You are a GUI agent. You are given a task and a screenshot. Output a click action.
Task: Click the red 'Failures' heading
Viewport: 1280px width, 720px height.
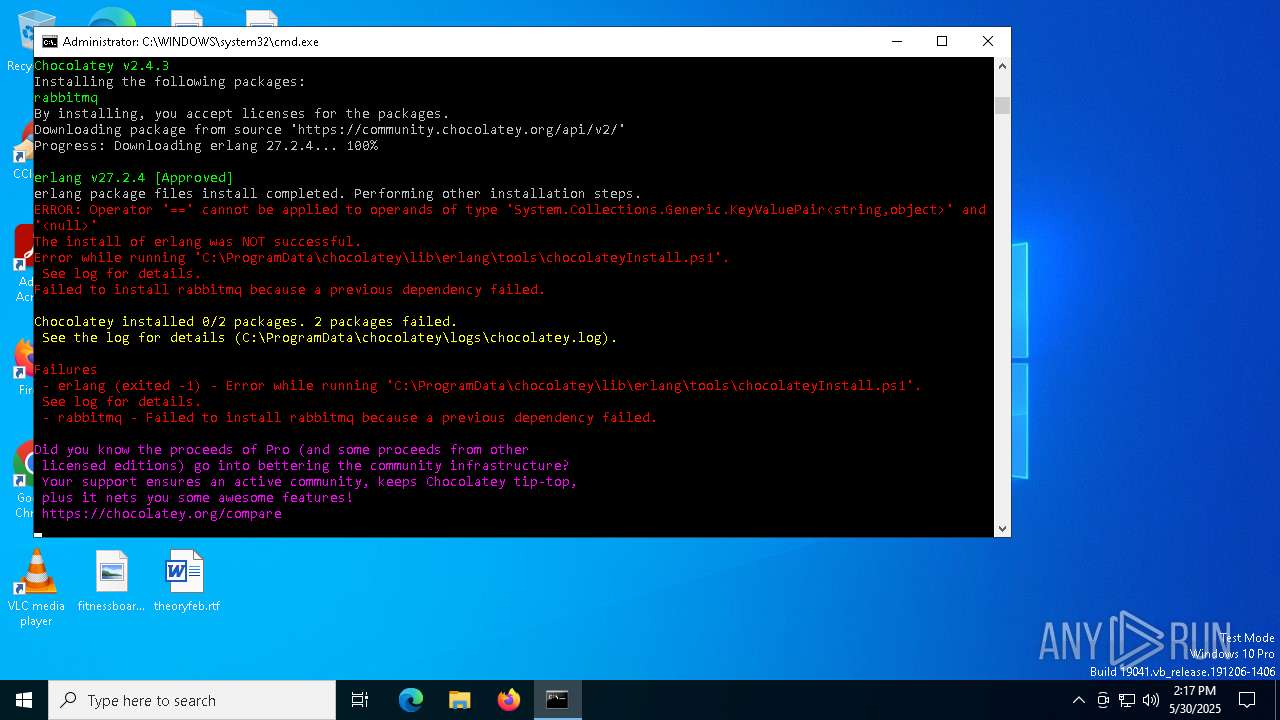[66, 370]
